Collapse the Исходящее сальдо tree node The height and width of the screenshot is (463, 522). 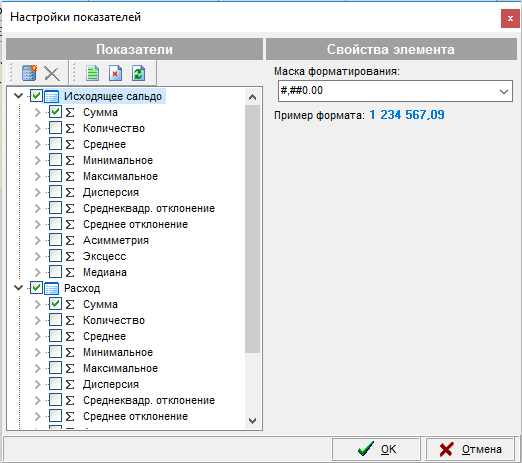[18, 96]
